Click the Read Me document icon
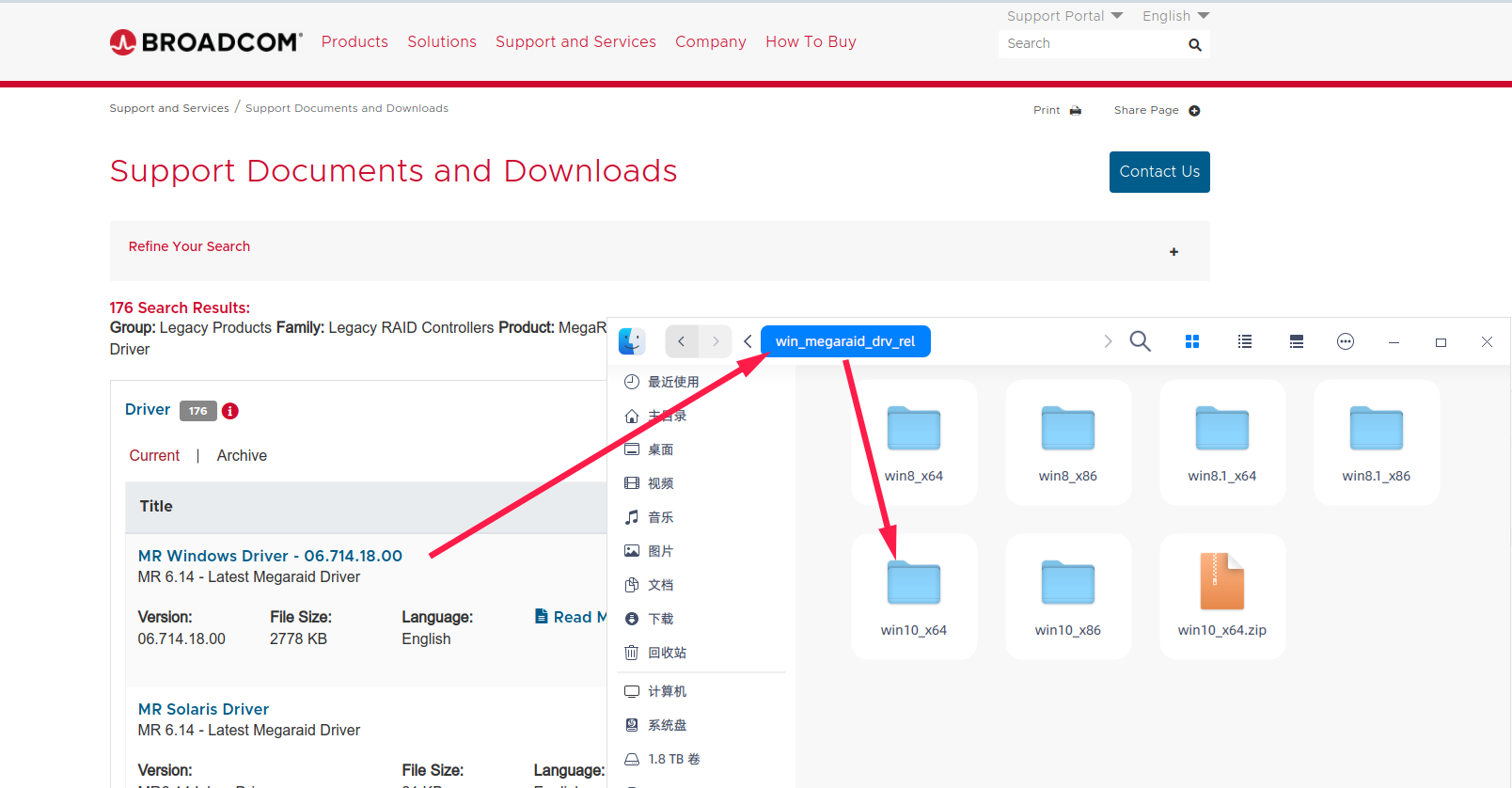Viewport: 1512px width, 788px height. (x=542, y=616)
